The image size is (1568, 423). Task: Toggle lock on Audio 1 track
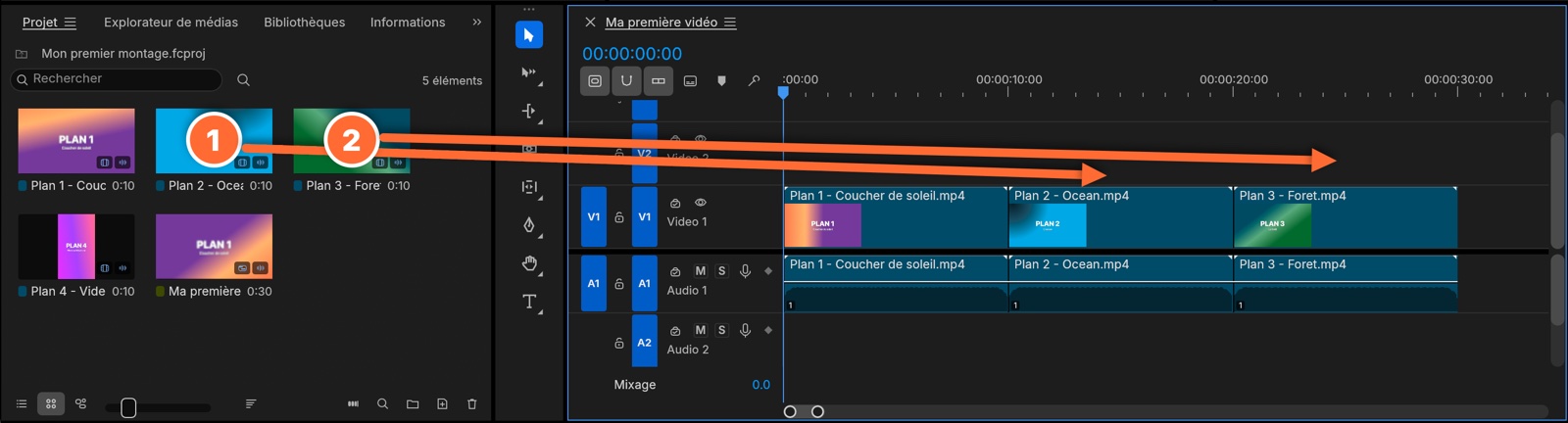tap(619, 284)
